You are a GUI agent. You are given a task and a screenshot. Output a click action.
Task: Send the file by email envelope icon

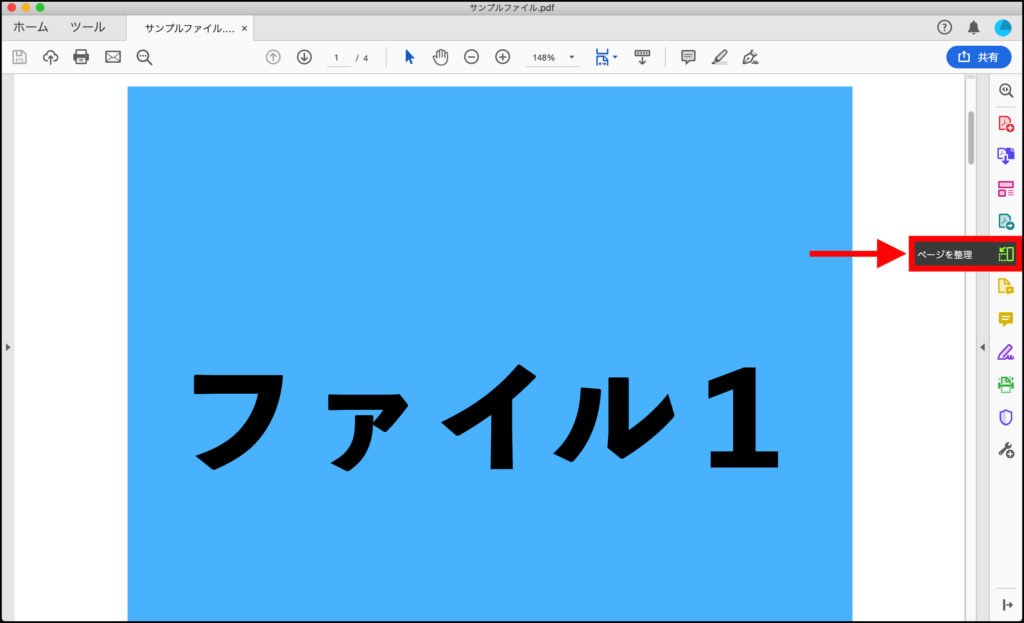[113, 57]
